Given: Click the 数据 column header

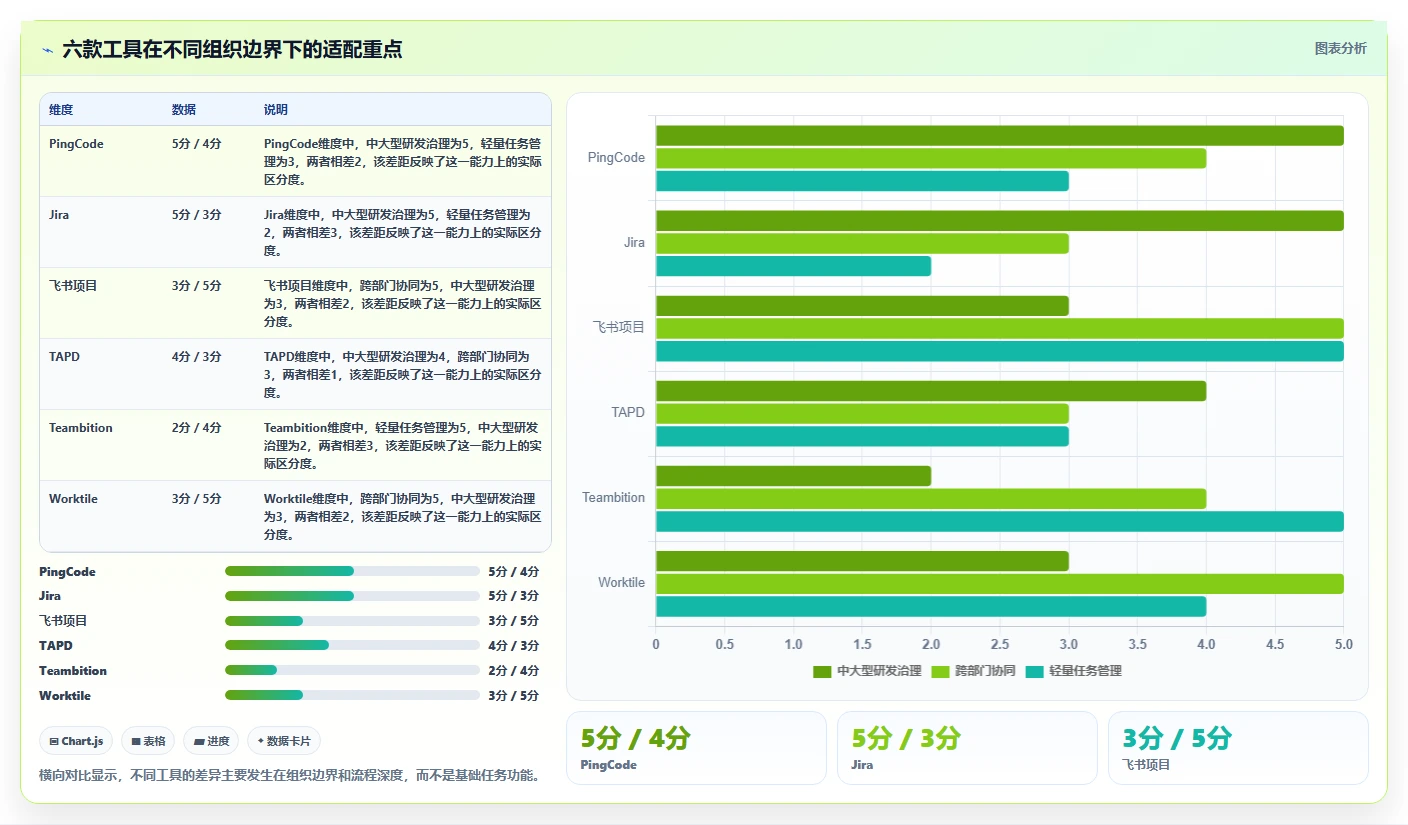Looking at the screenshot, I should coord(184,109).
